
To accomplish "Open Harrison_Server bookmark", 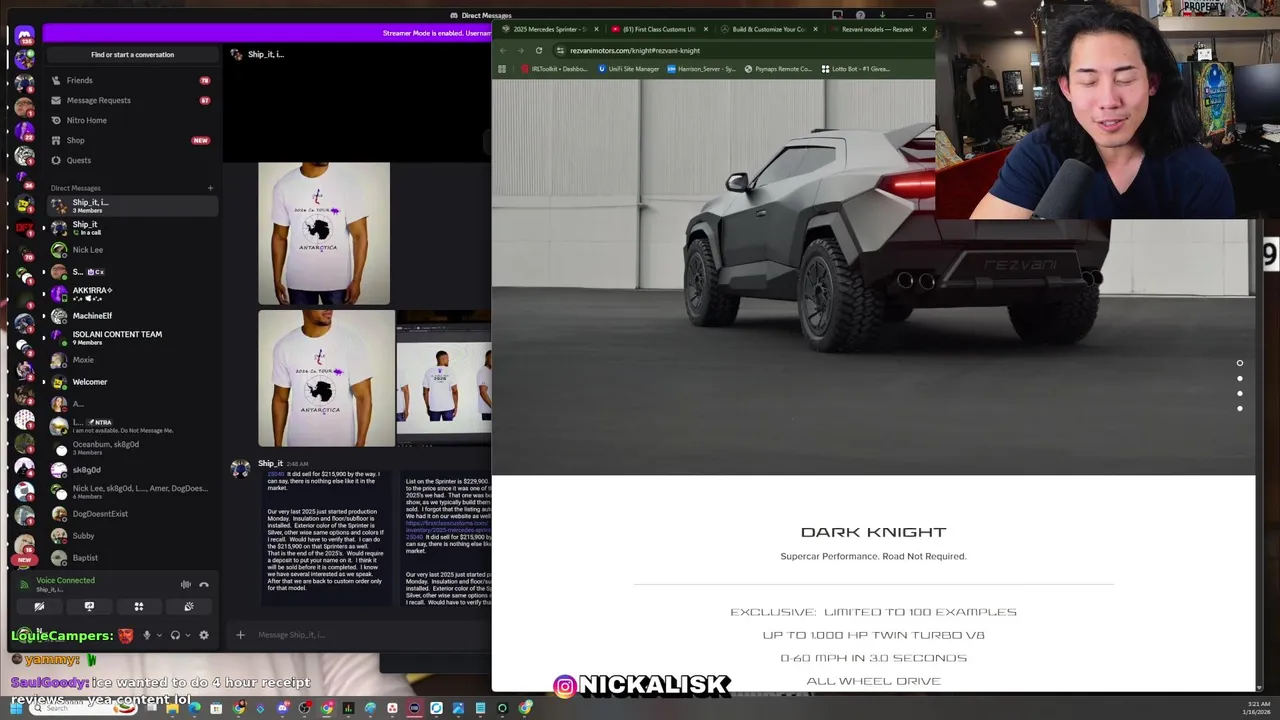I will point(702,69).
